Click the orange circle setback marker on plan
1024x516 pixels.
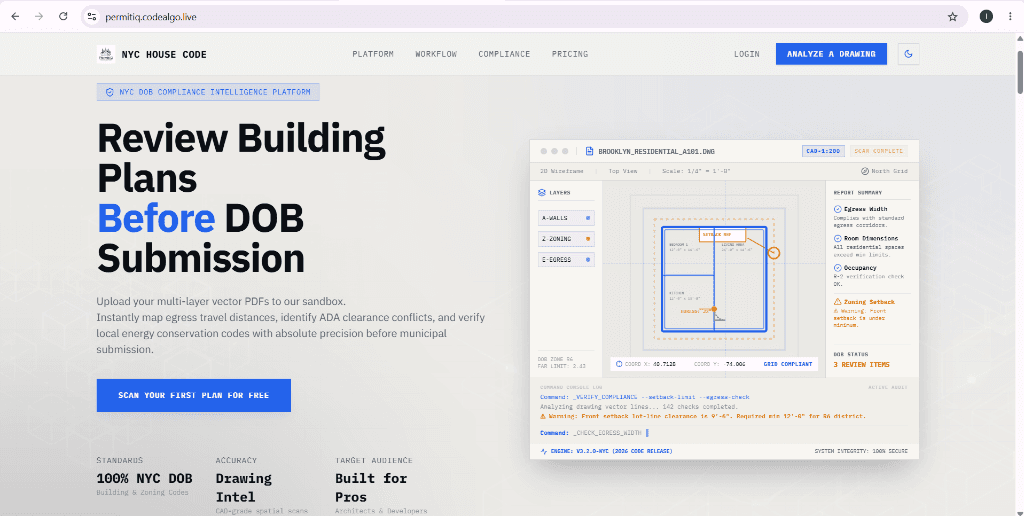click(774, 252)
